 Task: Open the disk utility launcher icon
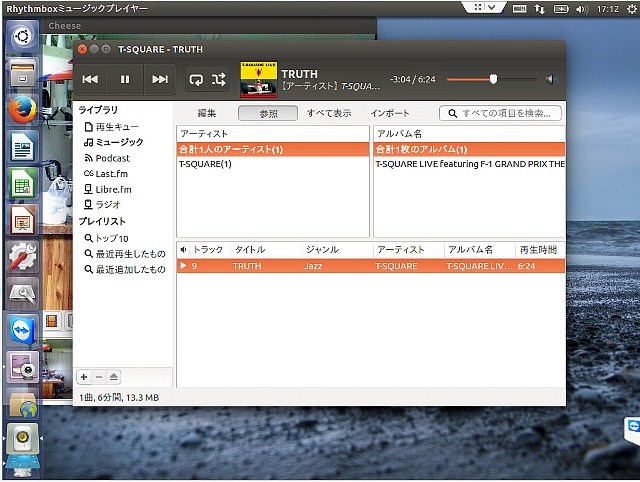pyautogui.click(x=22, y=293)
